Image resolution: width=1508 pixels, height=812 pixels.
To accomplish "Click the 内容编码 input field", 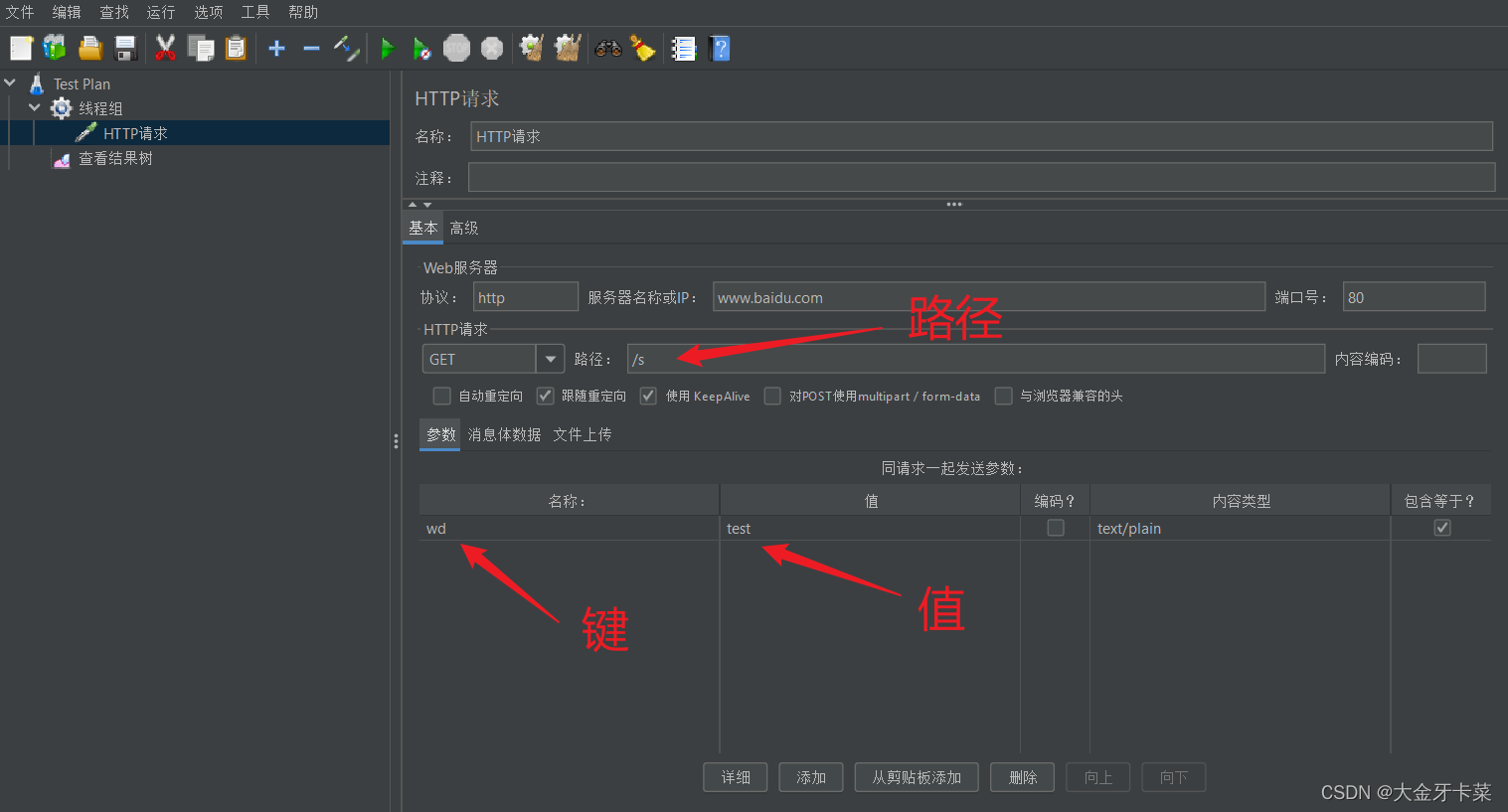I will tap(1452, 359).
